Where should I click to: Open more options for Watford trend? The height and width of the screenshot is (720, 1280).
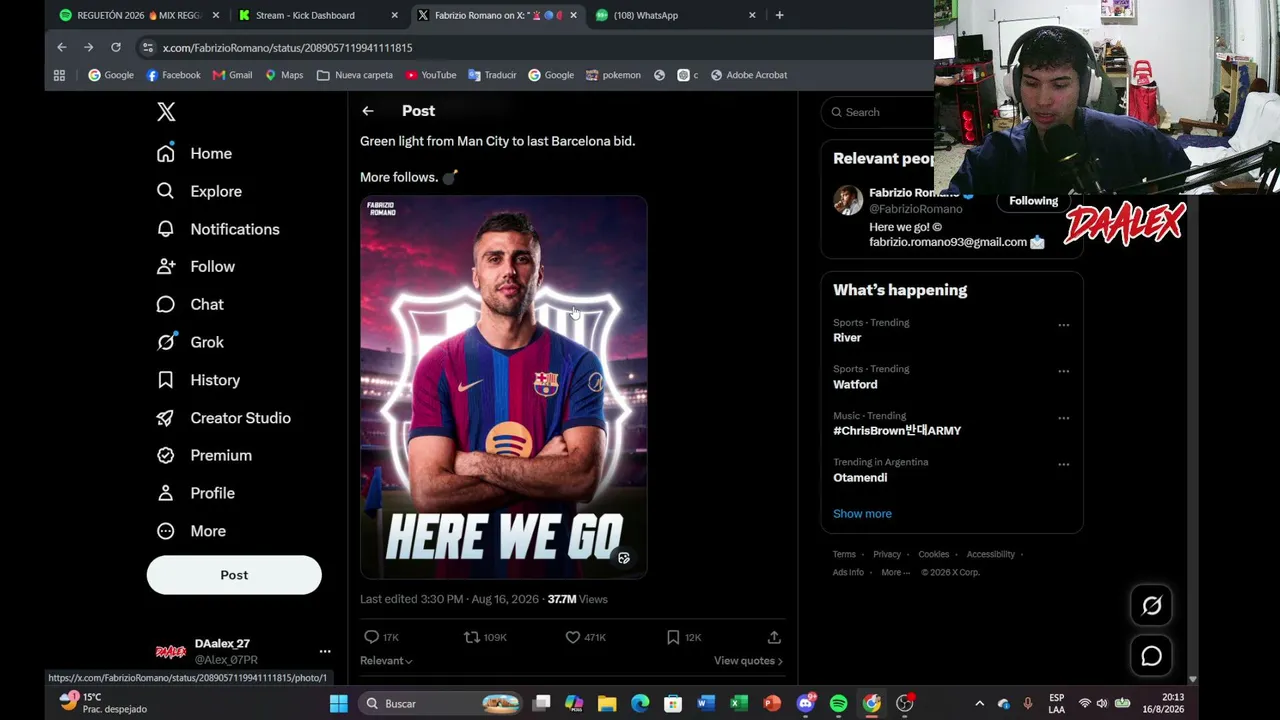pyautogui.click(x=1064, y=371)
